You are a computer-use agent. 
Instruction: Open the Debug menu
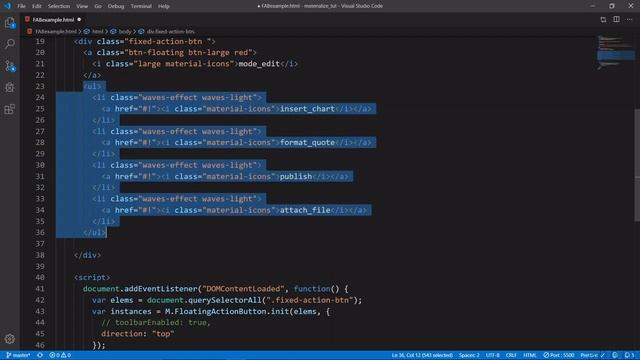pyautogui.click(x=116, y=6)
